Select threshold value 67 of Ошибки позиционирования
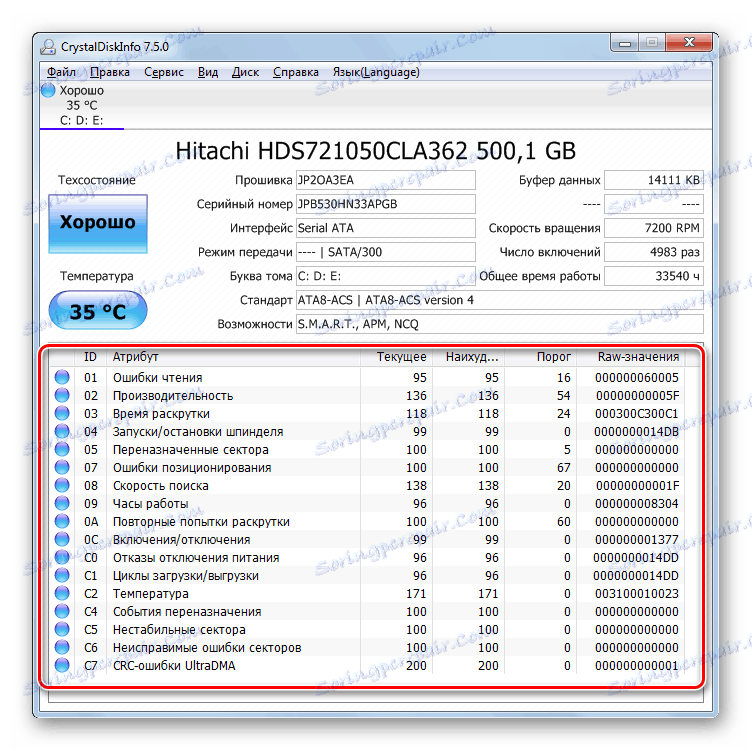Viewport: 752px width, 751px height. pyautogui.click(x=564, y=468)
